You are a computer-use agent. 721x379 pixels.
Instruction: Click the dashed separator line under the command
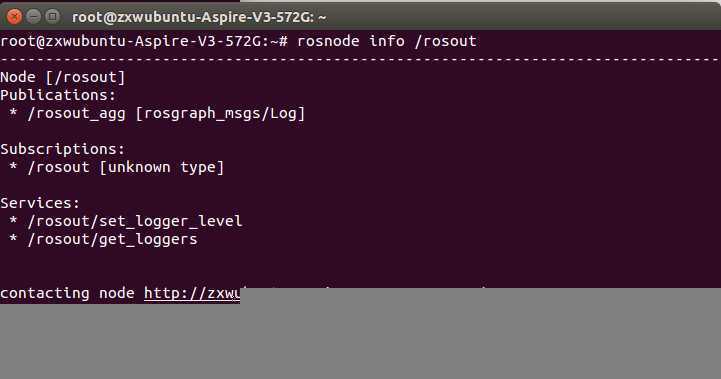click(360, 59)
